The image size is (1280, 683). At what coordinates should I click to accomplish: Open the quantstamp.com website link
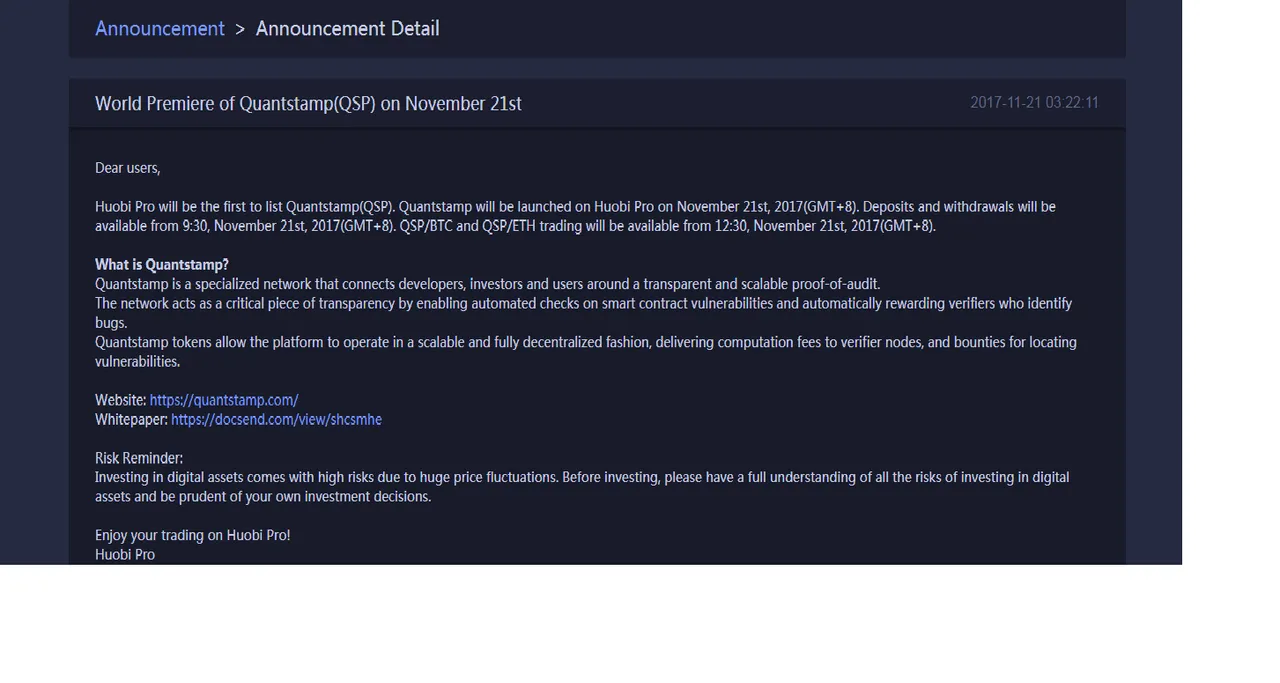click(224, 400)
